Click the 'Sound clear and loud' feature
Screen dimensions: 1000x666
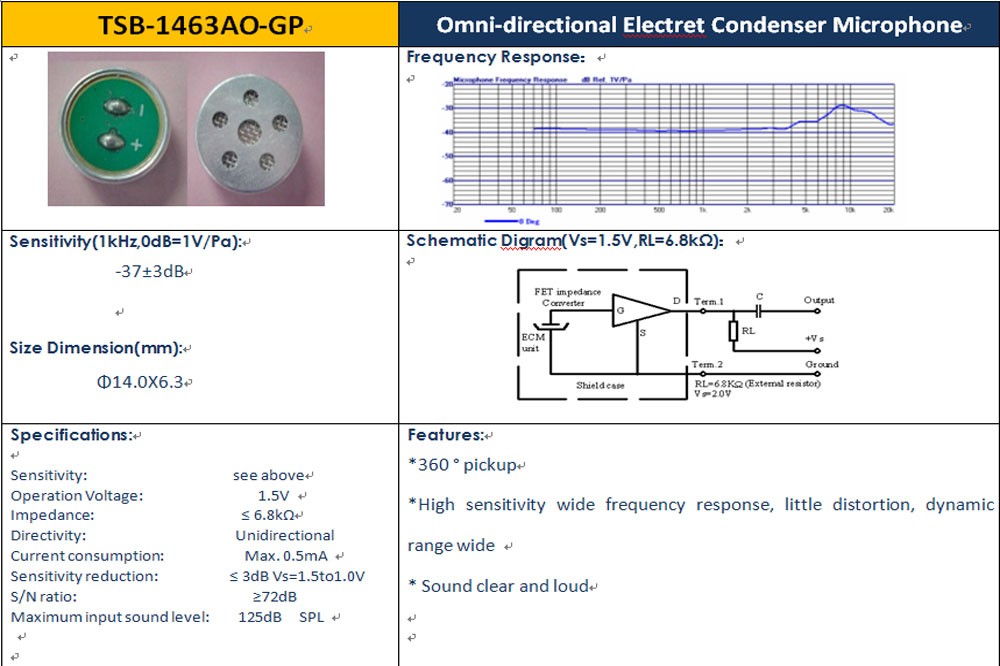coord(498,586)
